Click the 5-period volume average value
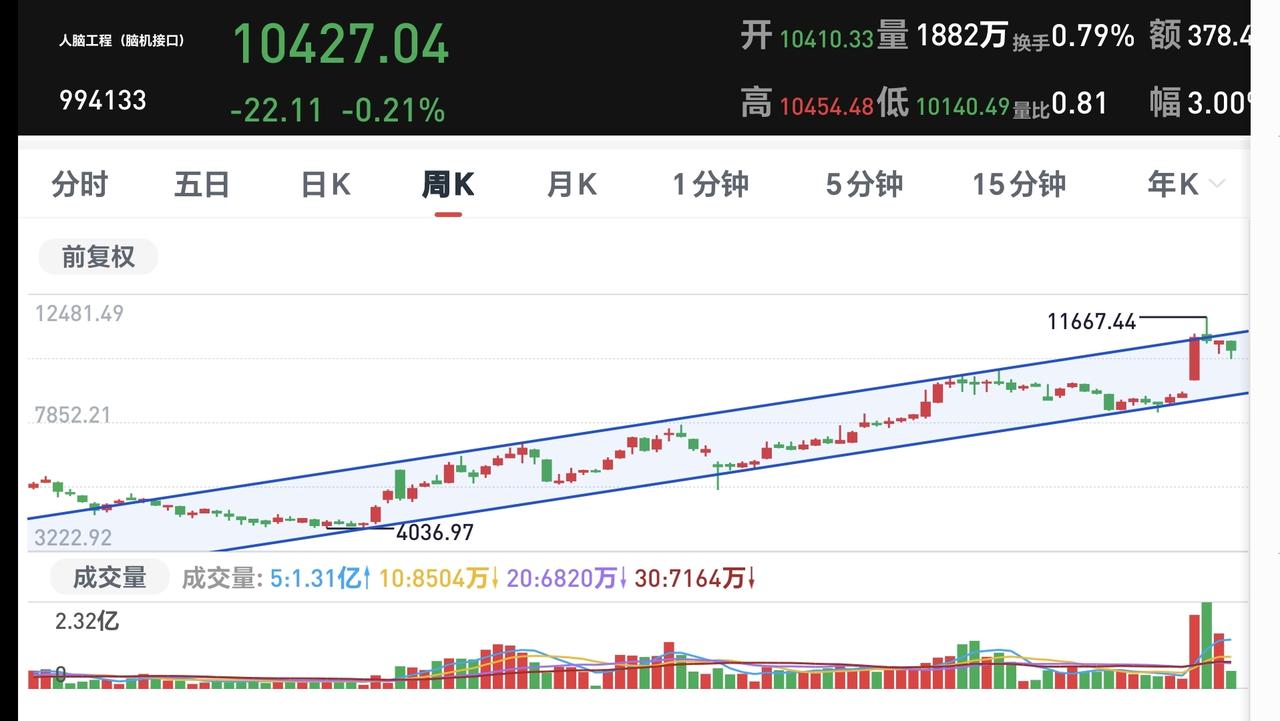 point(321,578)
